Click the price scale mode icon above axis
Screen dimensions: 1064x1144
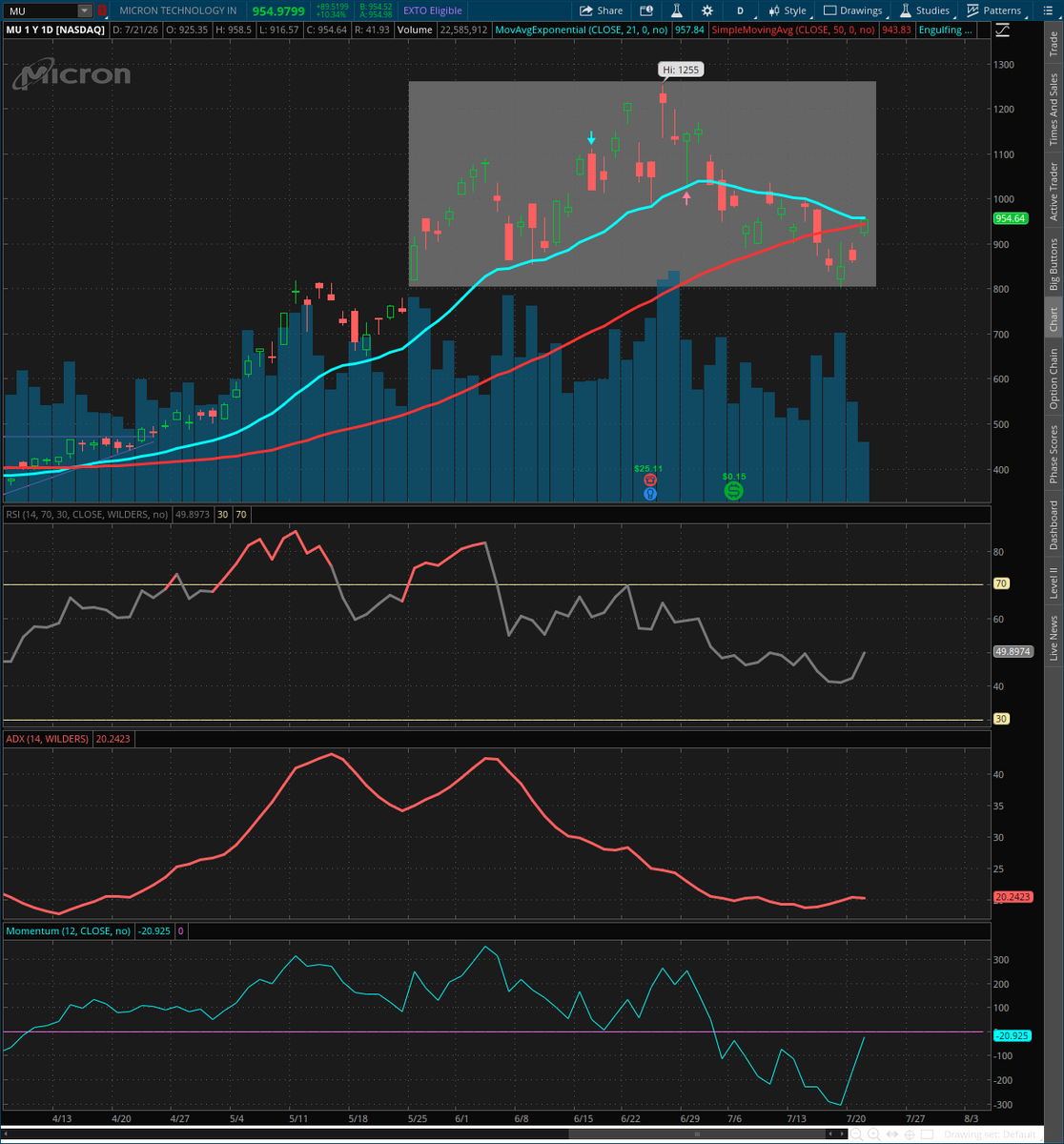coord(1000,30)
